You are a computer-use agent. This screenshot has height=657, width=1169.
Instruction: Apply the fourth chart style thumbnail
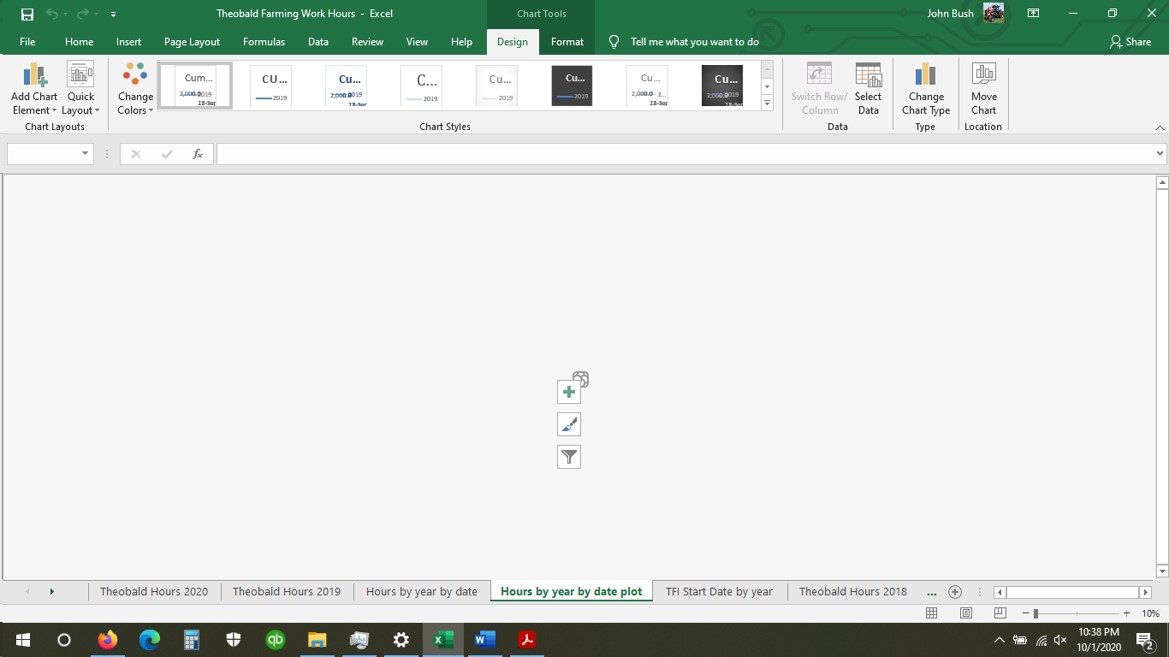(422, 85)
